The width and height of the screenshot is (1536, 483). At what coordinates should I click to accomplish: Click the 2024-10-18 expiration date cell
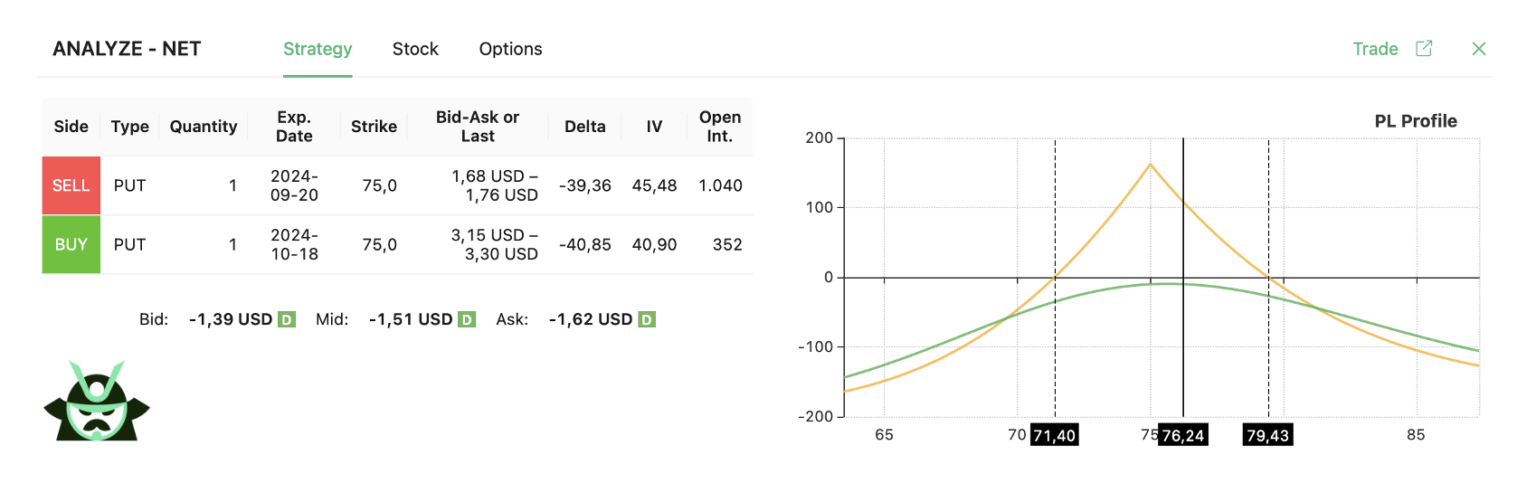click(x=294, y=244)
